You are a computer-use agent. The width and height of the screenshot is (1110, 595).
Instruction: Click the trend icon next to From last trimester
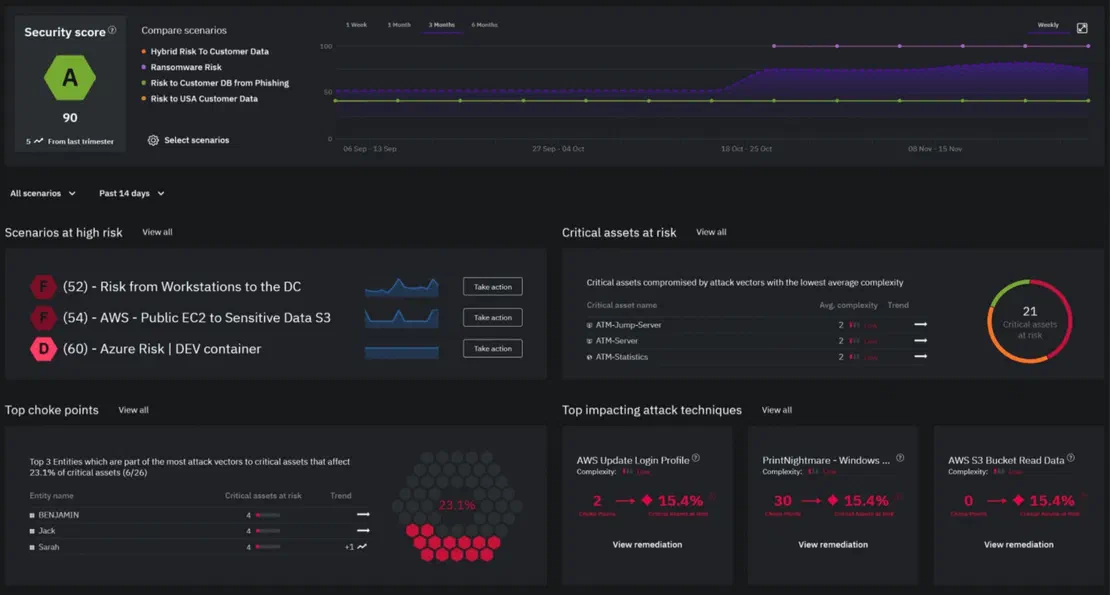(x=38, y=141)
